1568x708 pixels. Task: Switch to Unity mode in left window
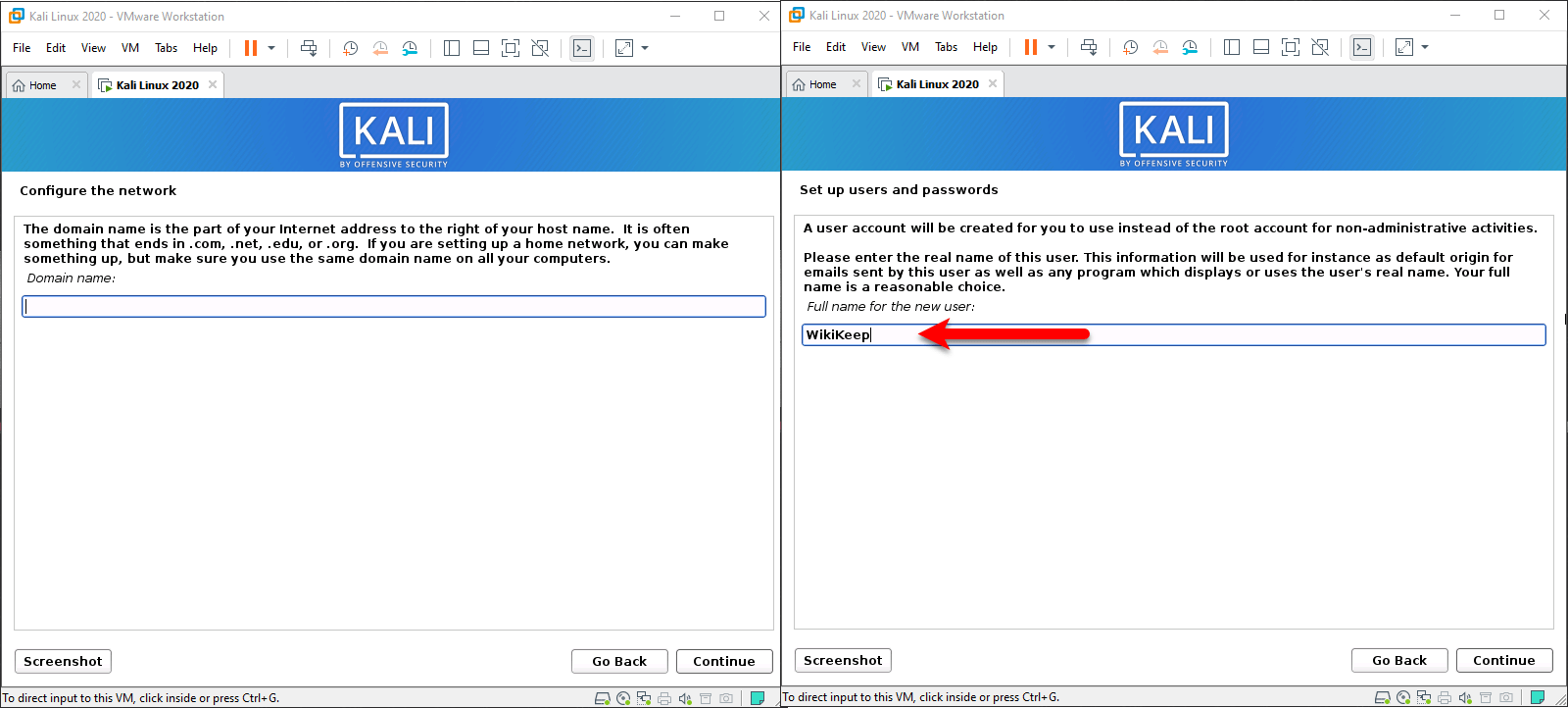click(540, 48)
